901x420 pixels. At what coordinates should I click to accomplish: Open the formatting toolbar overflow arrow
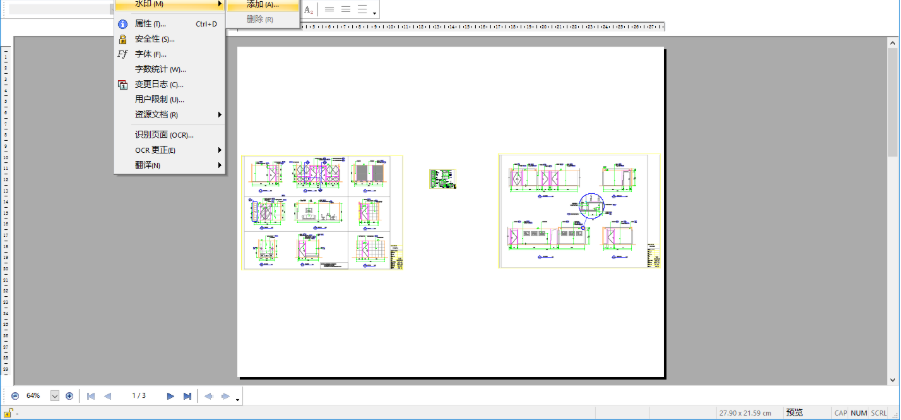[x=375, y=13]
